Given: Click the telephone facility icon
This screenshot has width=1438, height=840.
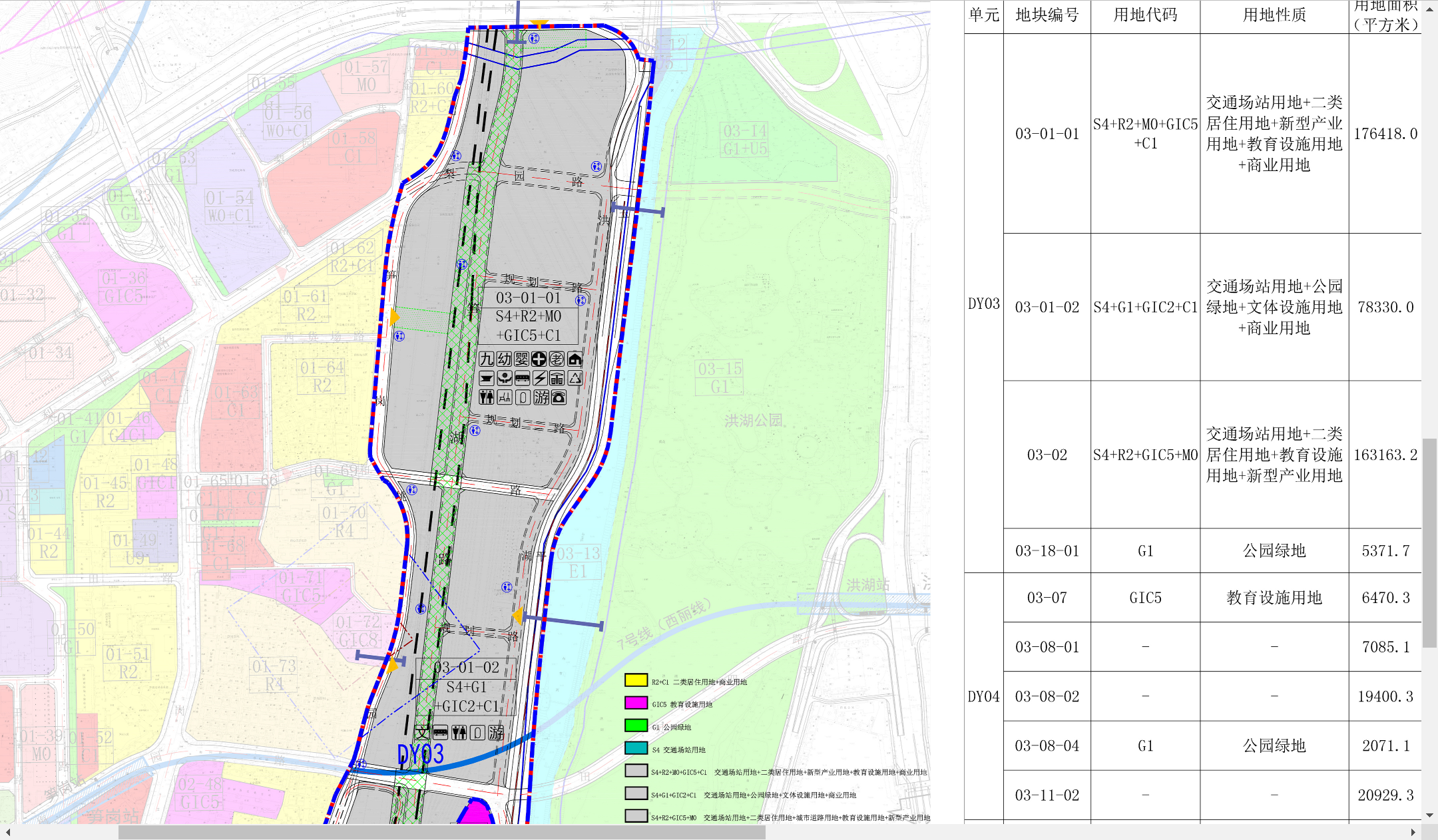Looking at the screenshot, I should point(559,397).
